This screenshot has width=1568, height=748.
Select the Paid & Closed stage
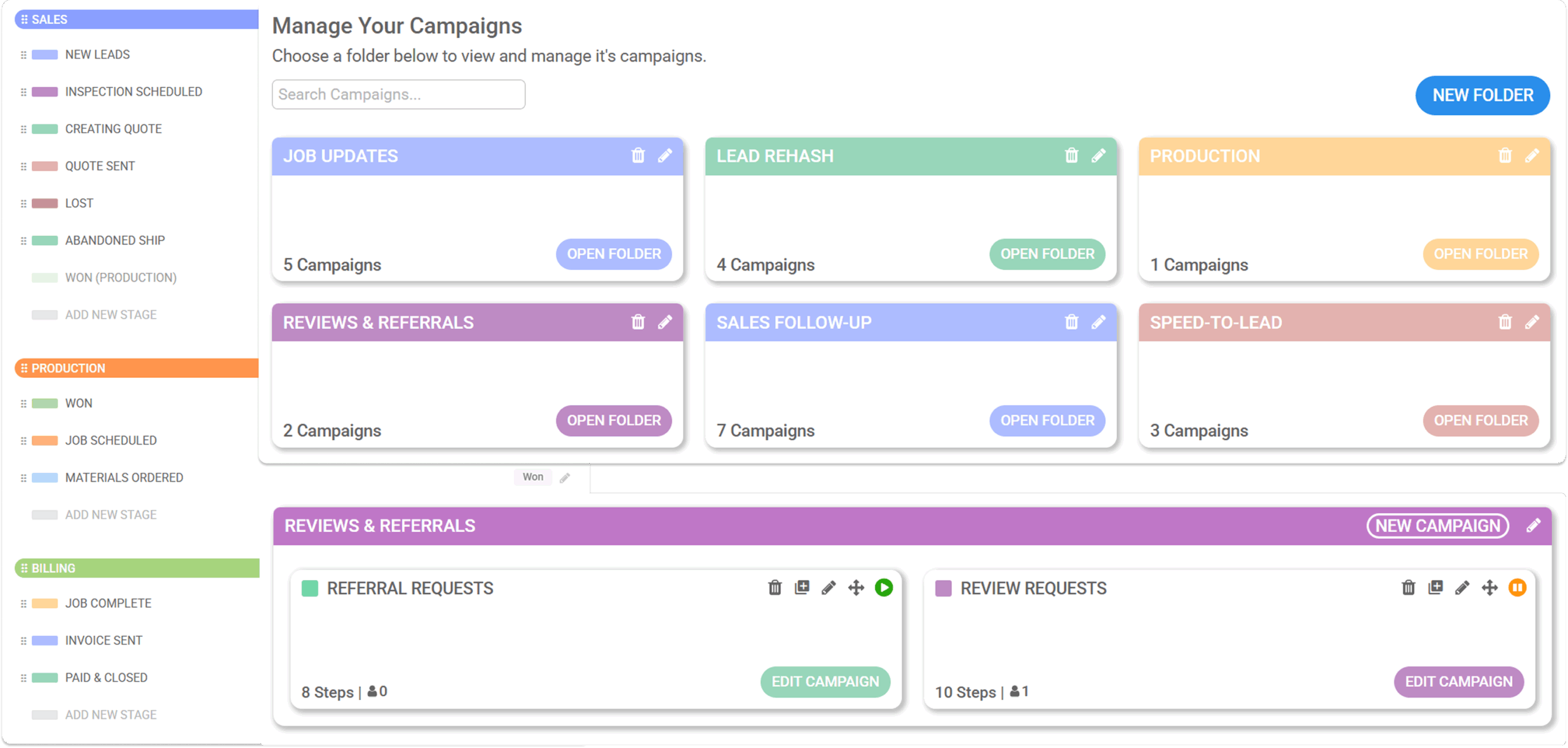(x=106, y=678)
